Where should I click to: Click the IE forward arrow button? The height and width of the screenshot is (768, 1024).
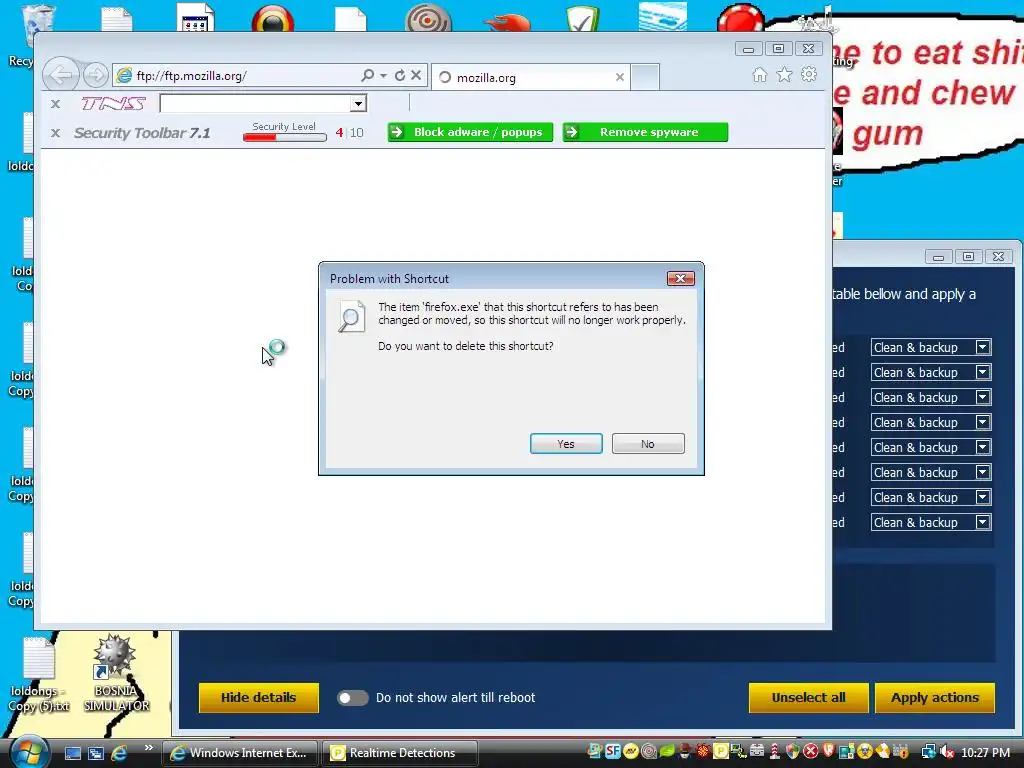pyautogui.click(x=95, y=76)
